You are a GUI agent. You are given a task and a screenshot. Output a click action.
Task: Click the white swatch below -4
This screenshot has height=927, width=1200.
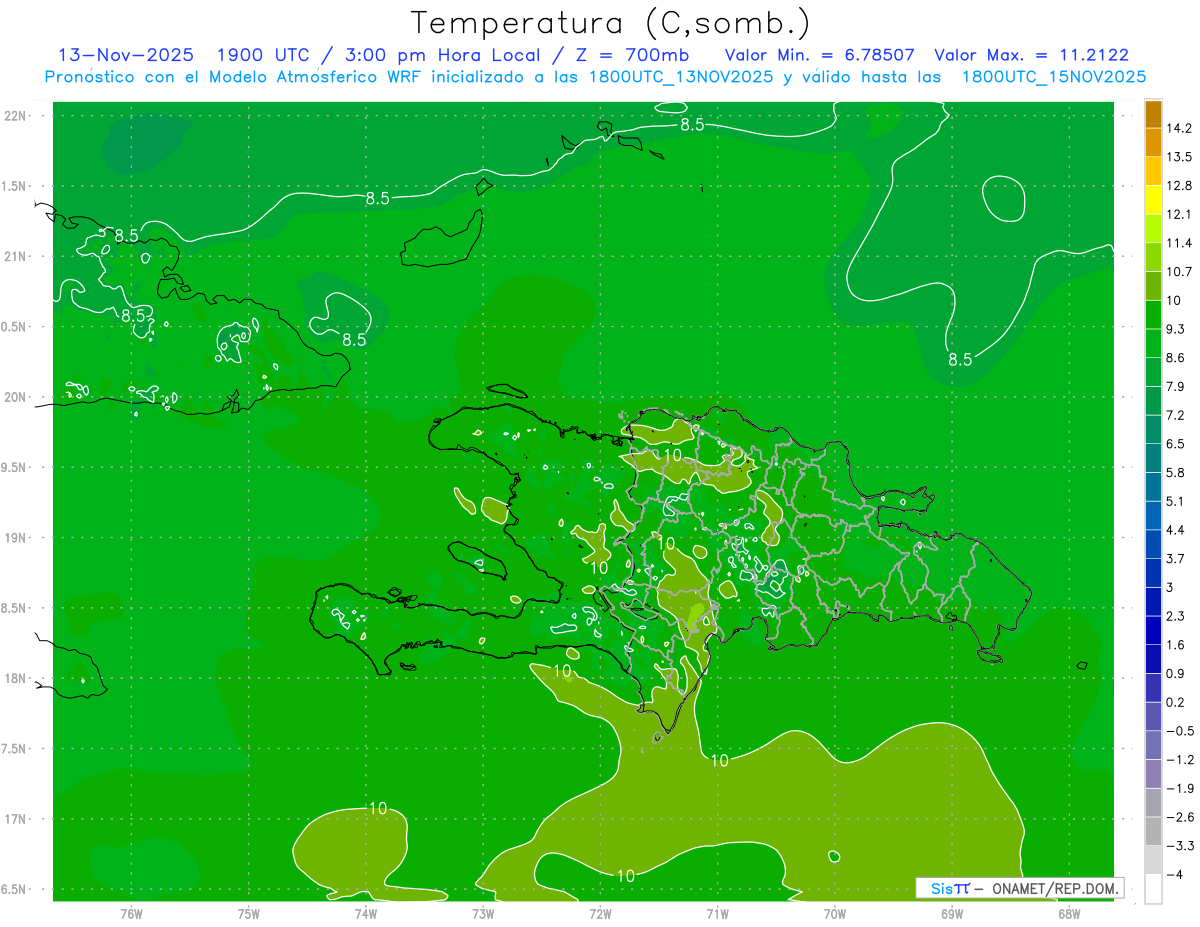(x=1153, y=889)
